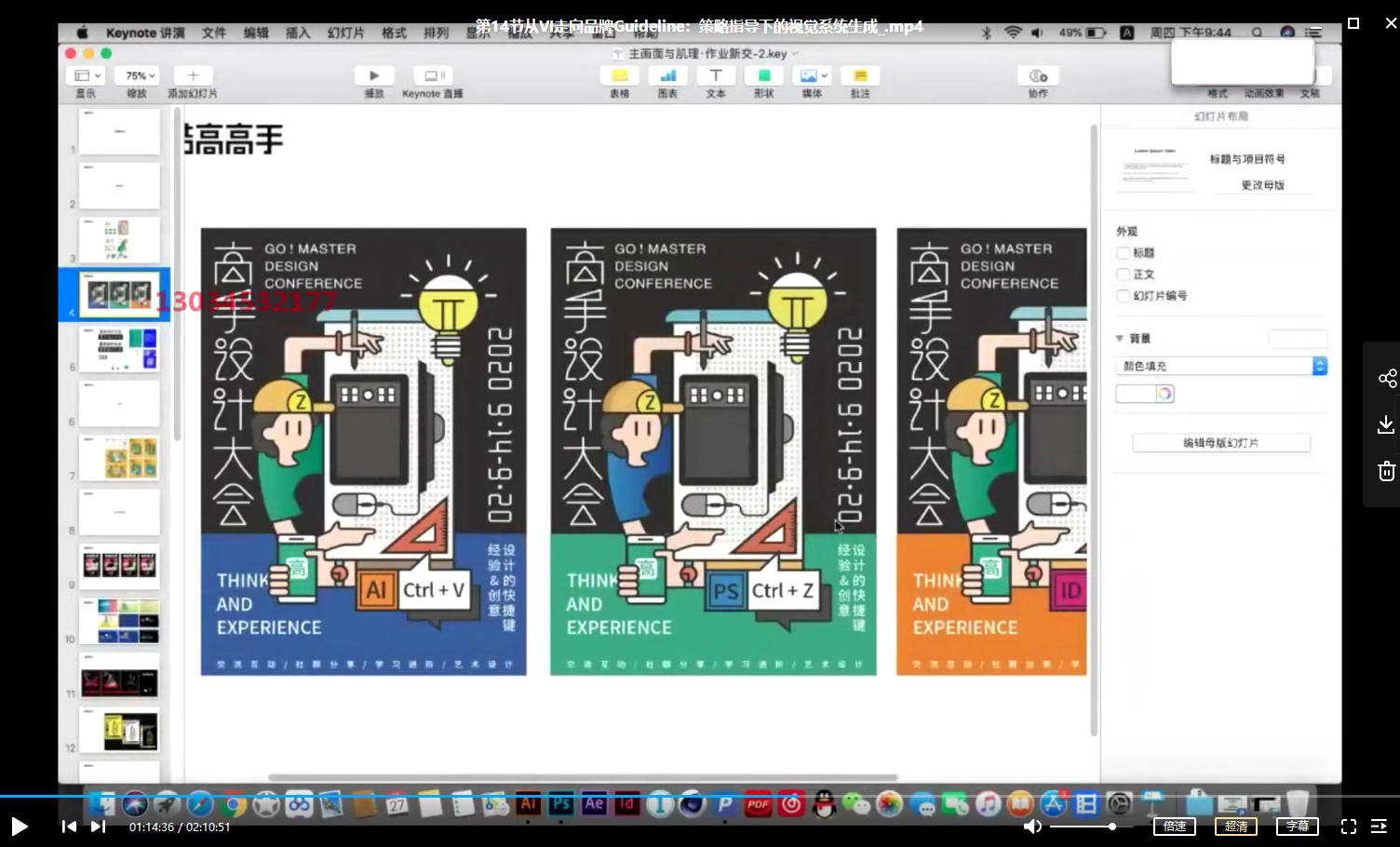Toggle the 幻灯片编号 checkbox
The height and width of the screenshot is (847, 1400).
pyautogui.click(x=1124, y=296)
